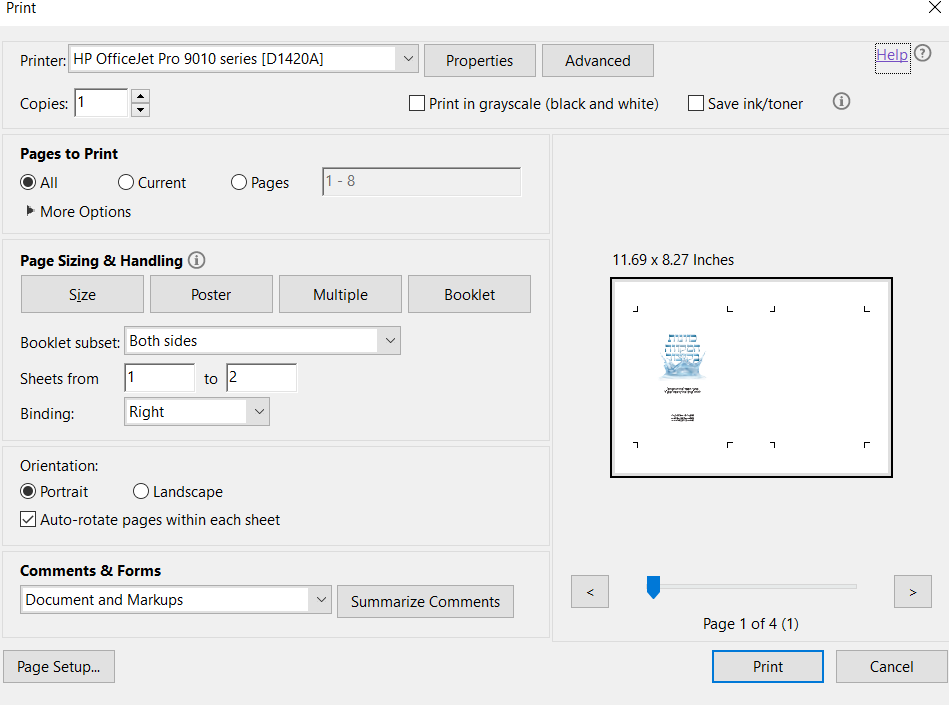This screenshot has width=949, height=705.
Task: Open the Help link
Action: coord(892,55)
